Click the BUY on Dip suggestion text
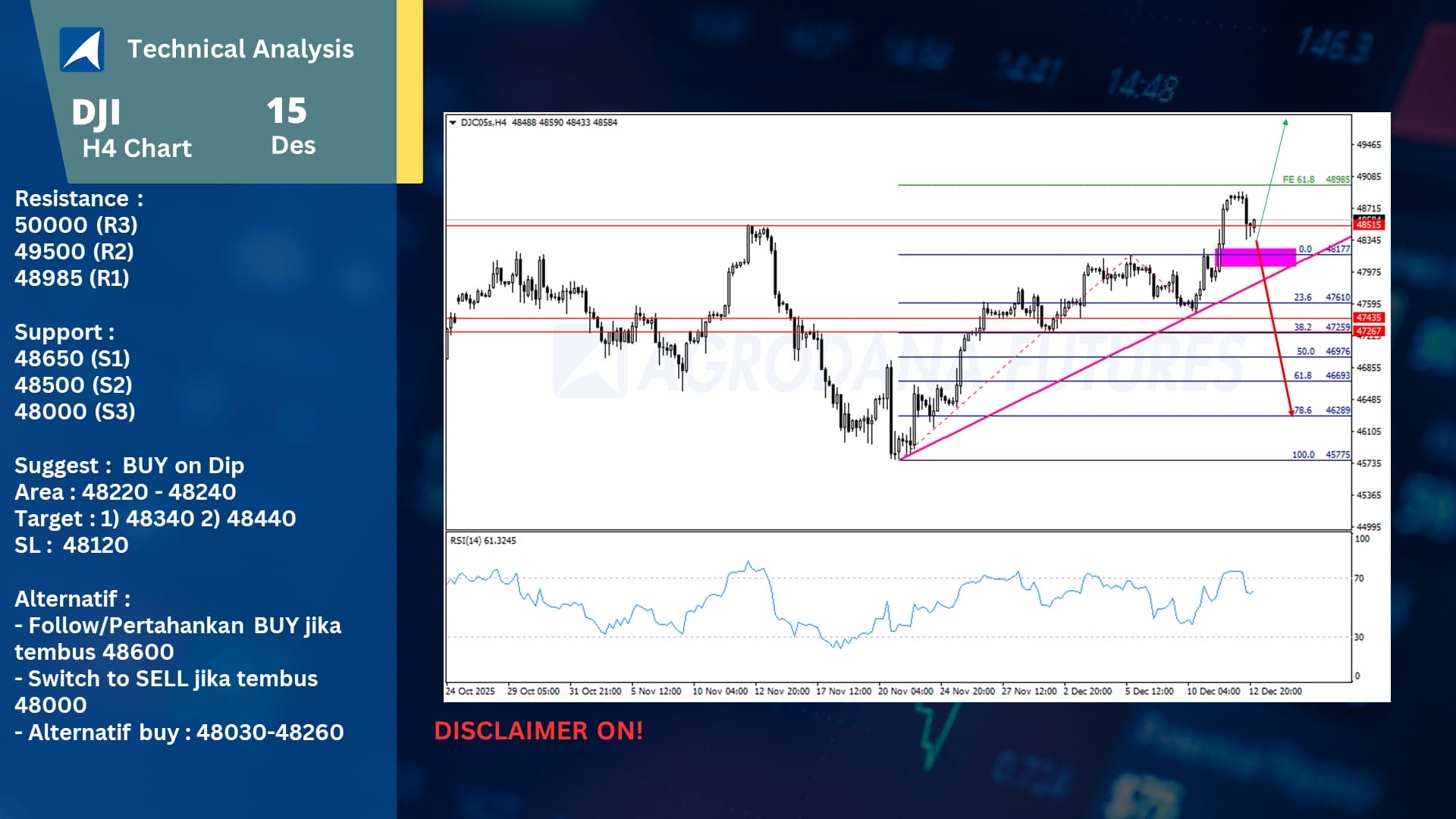This screenshot has height=819, width=1456. pos(183,466)
